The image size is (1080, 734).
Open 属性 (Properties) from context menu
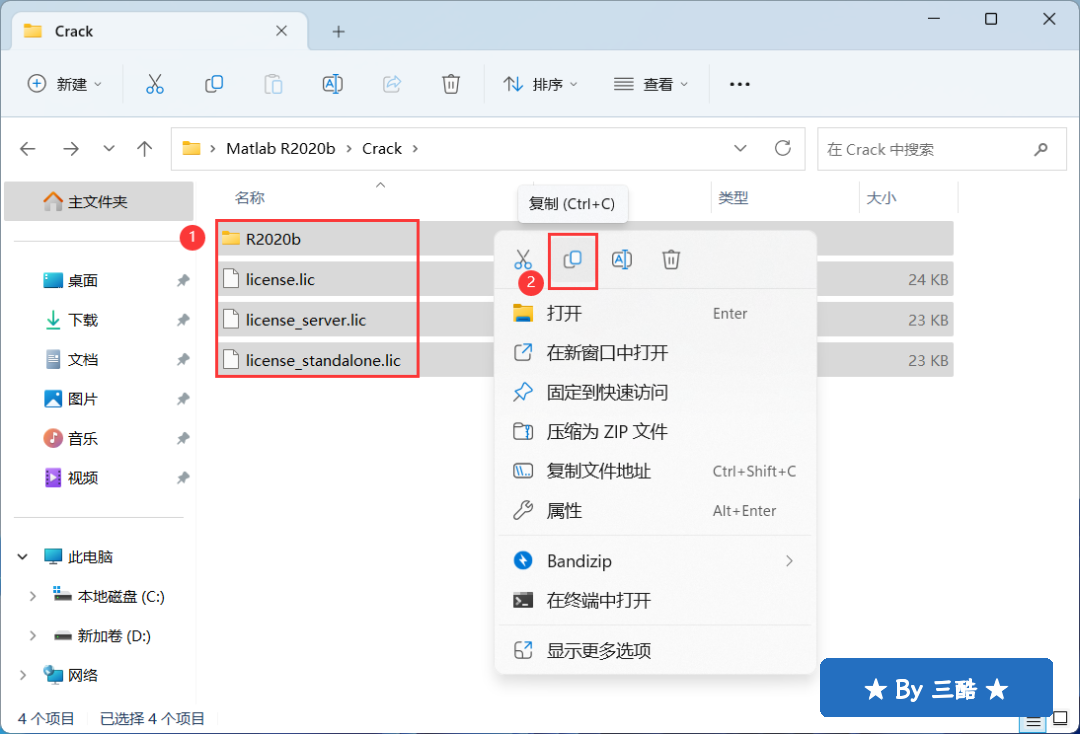point(655,511)
